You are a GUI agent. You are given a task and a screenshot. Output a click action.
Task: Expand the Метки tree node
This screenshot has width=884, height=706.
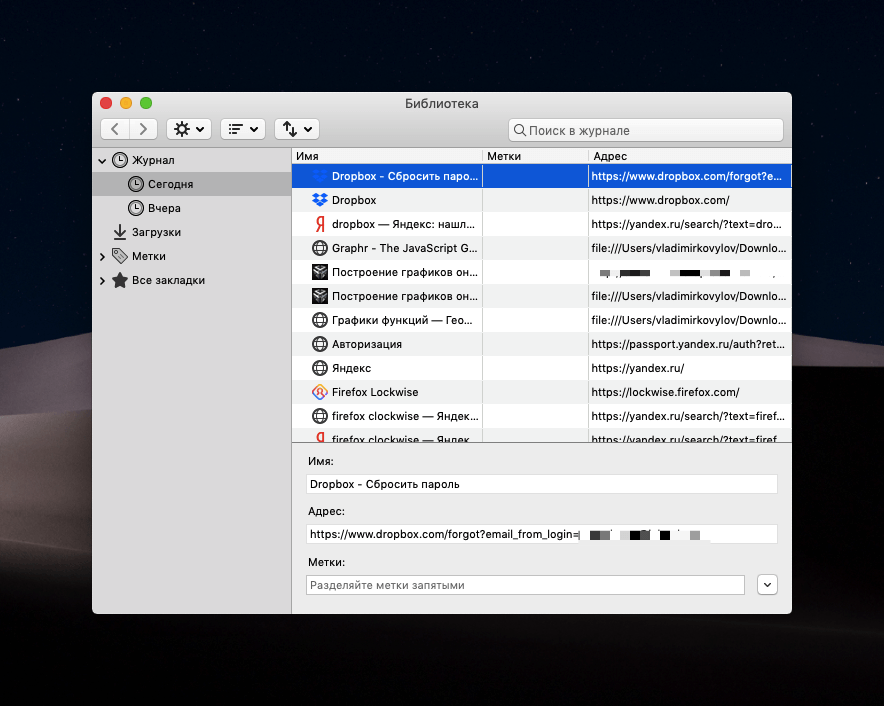pos(102,257)
